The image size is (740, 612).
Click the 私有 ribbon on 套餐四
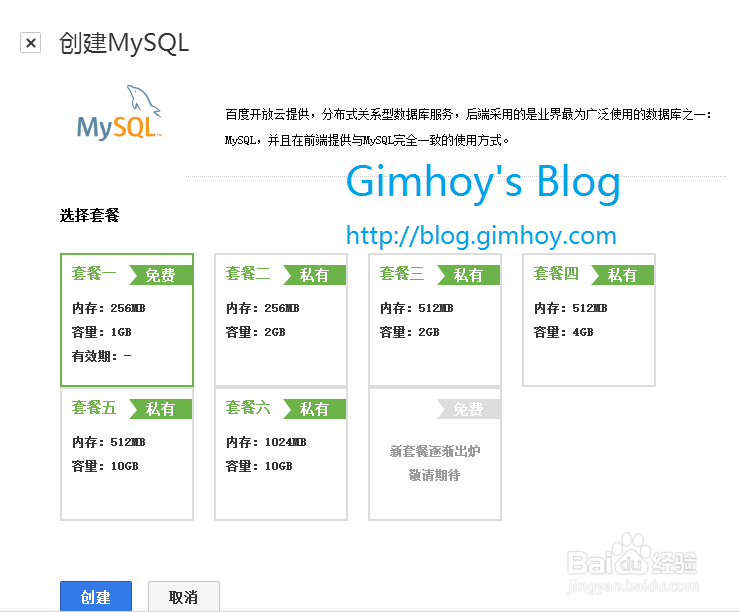pyautogui.click(x=622, y=275)
